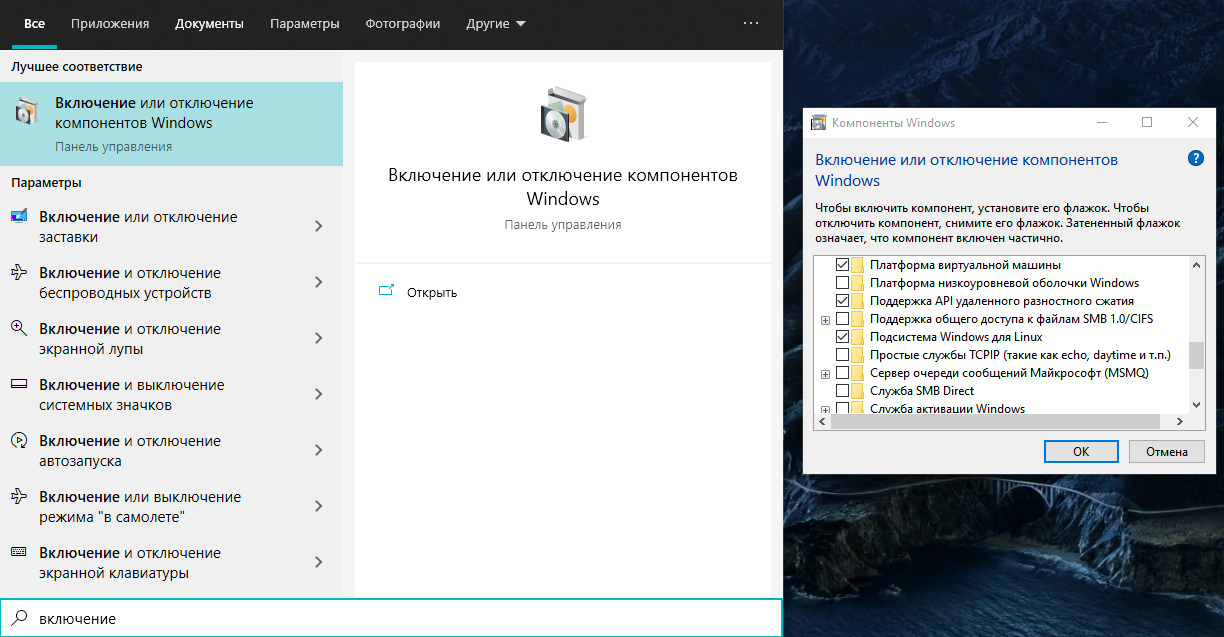Click the airplane icon beside wireless devices result
The width and height of the screenshot is (1224, 637).
[x=19, y=273]
